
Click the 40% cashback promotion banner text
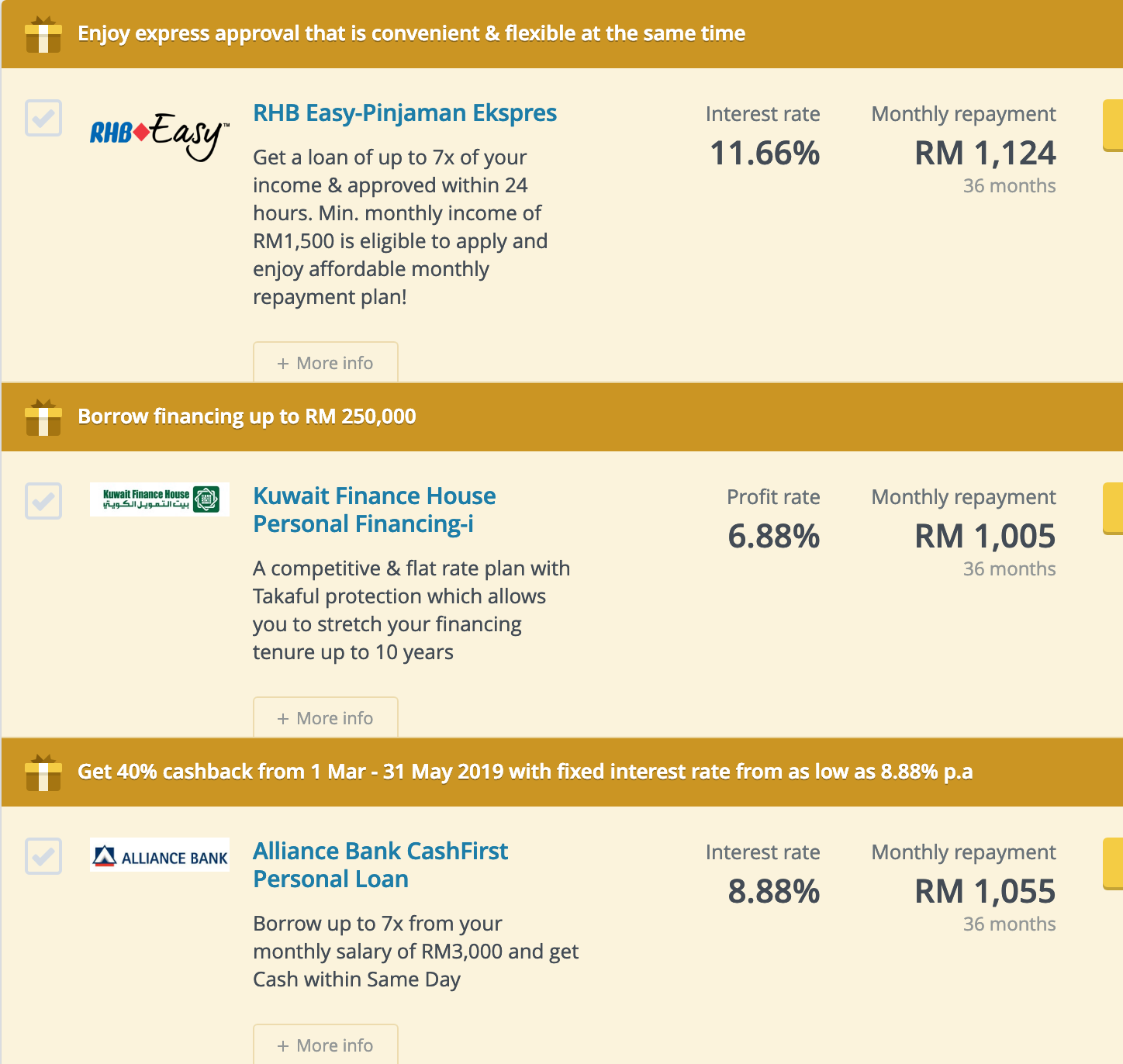(x=525, y=772)
